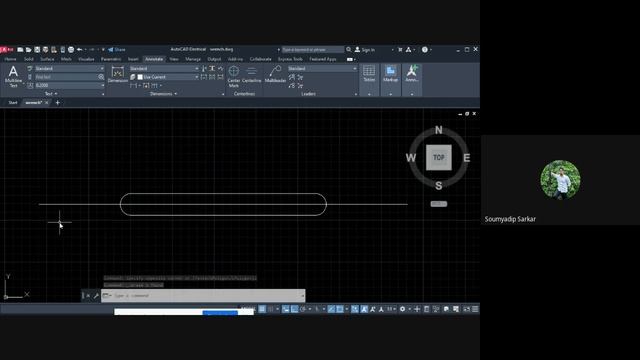
Task: Click the Redo arrow
Action: pos(92,49)
